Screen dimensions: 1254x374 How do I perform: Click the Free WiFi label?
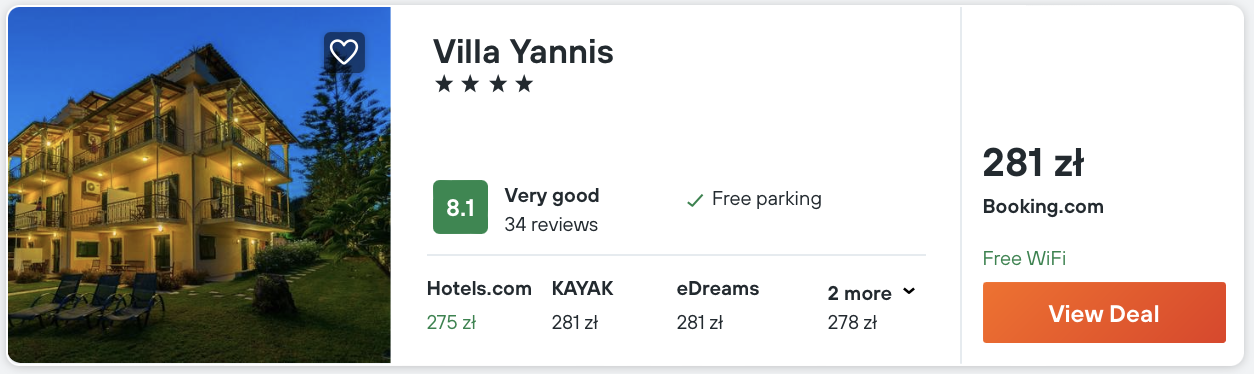1024,258
